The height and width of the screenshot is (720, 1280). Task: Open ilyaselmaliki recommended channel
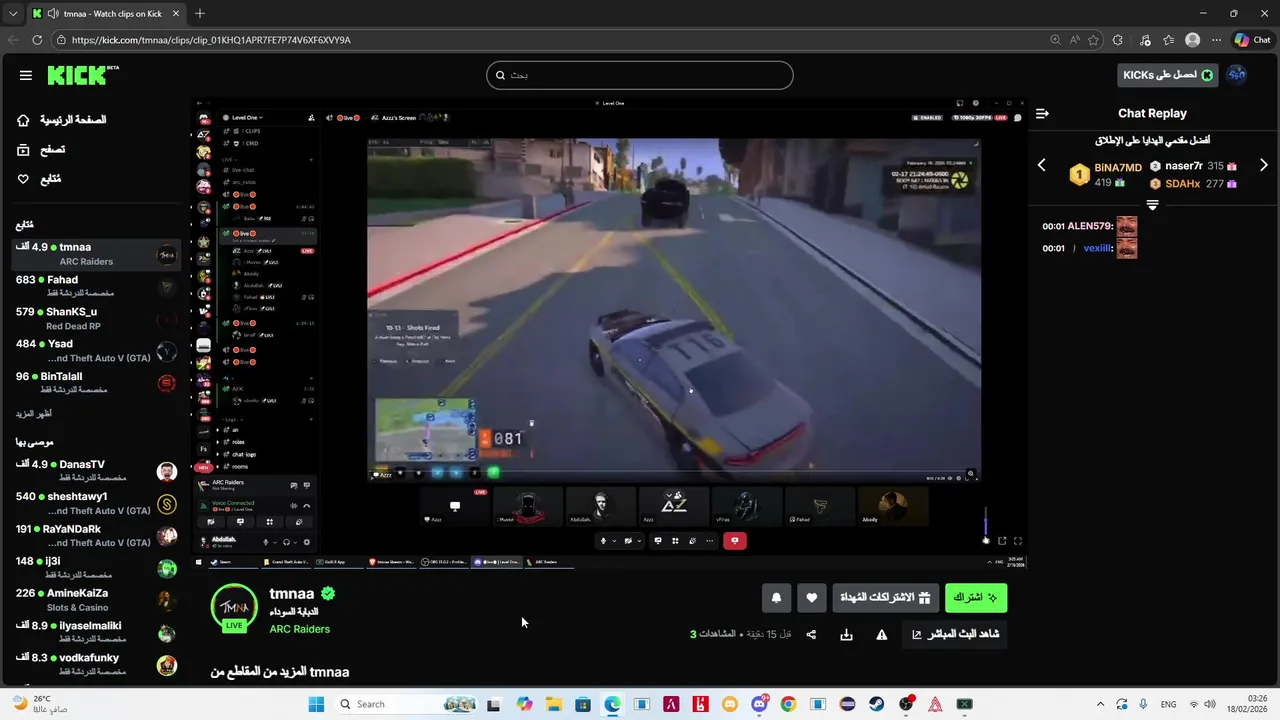point(96,631)
